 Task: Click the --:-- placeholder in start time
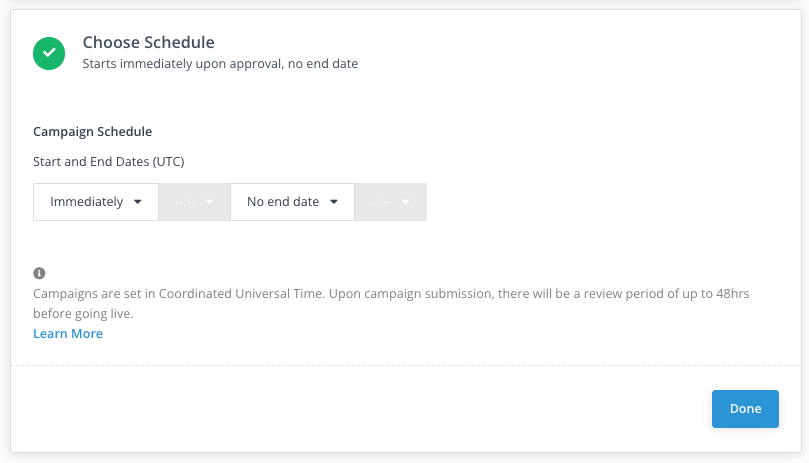point(185,202)
